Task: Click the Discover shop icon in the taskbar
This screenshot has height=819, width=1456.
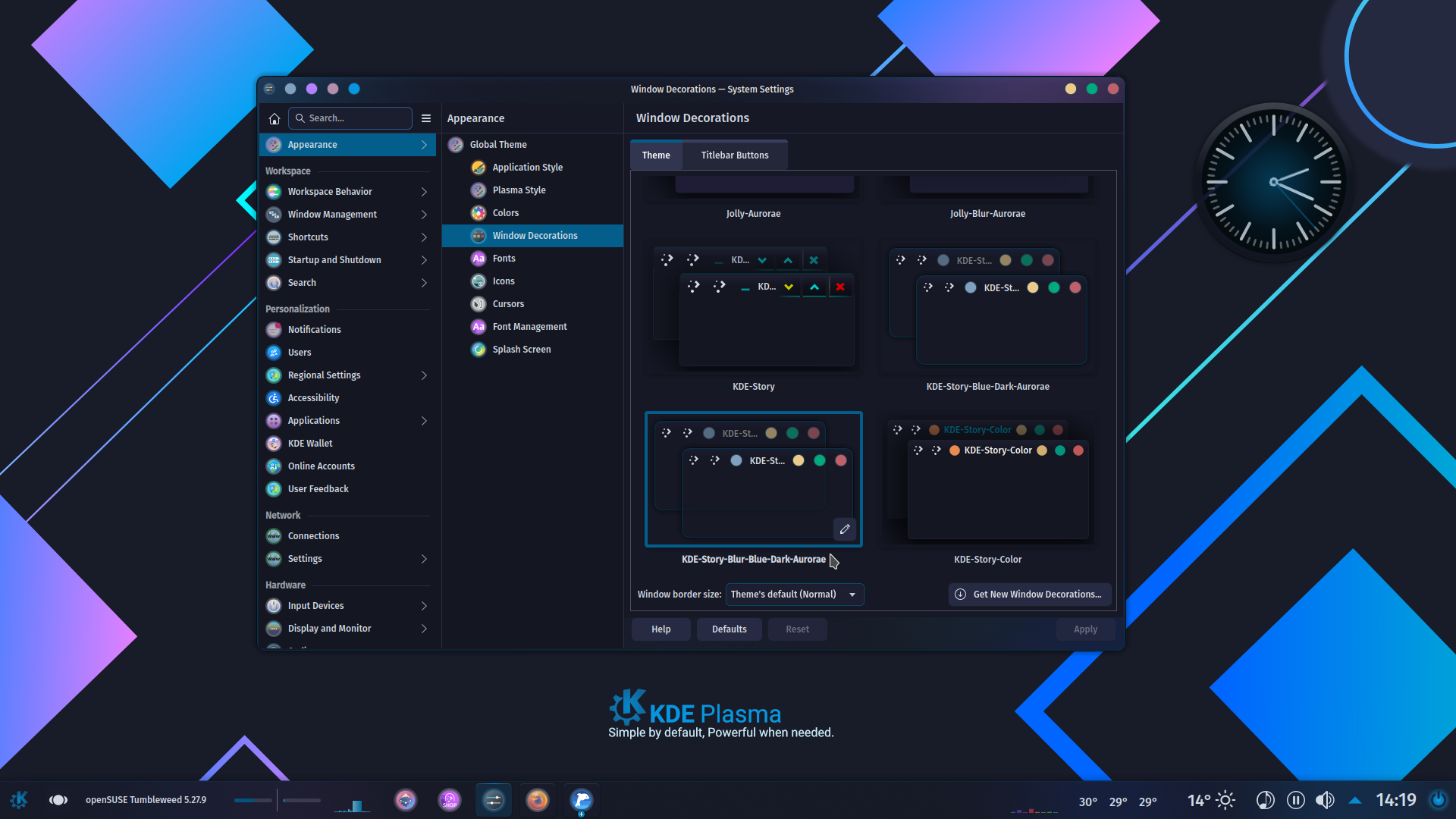Action: (450, 800)
